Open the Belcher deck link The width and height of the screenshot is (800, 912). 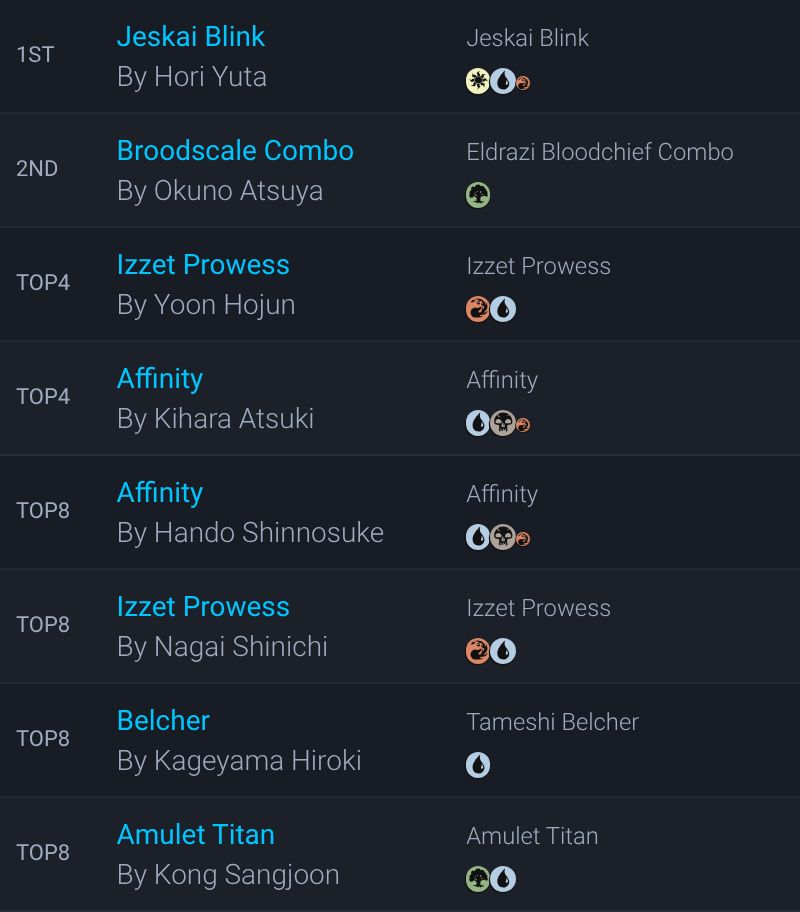click(x=163, y=721)
